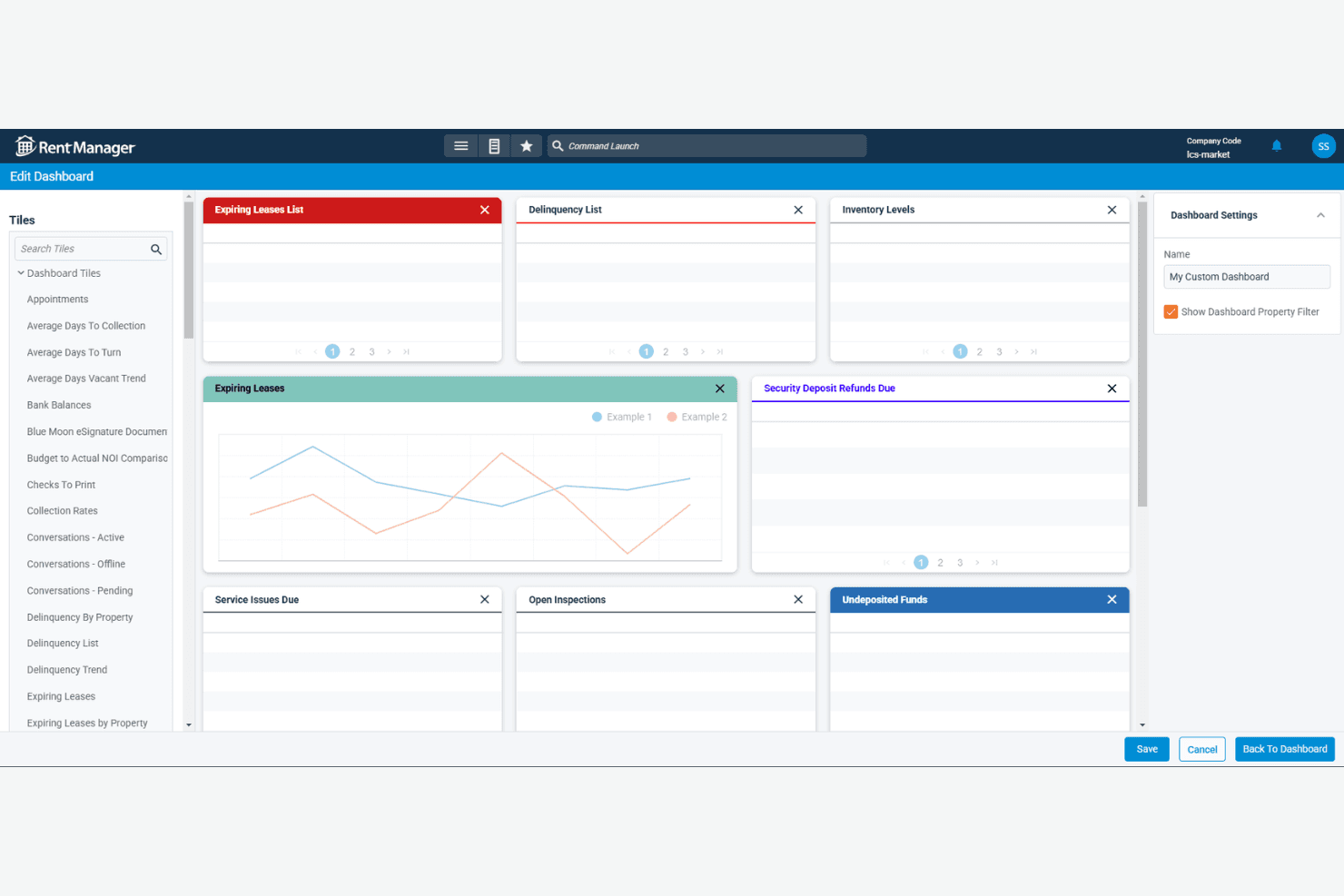Click the Rent Manager logo
Image resolution: width=1344 pixels, height=896 pixels.
tap(75, 146)
